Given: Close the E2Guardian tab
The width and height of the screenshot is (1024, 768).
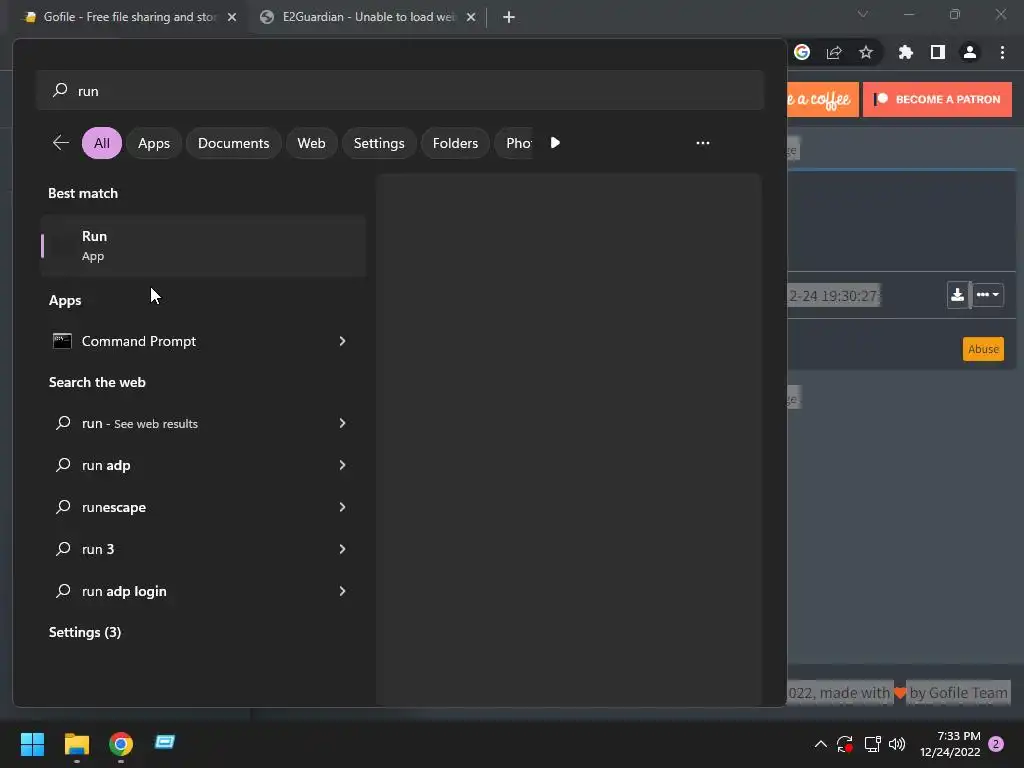Looking at the screenshot, I should coord(471,17).
